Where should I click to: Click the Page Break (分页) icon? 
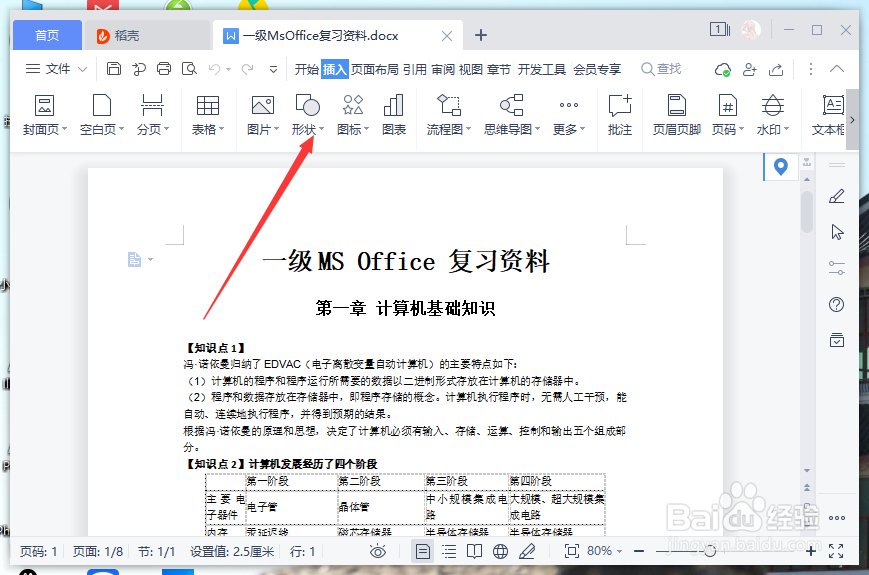point(152,115)
